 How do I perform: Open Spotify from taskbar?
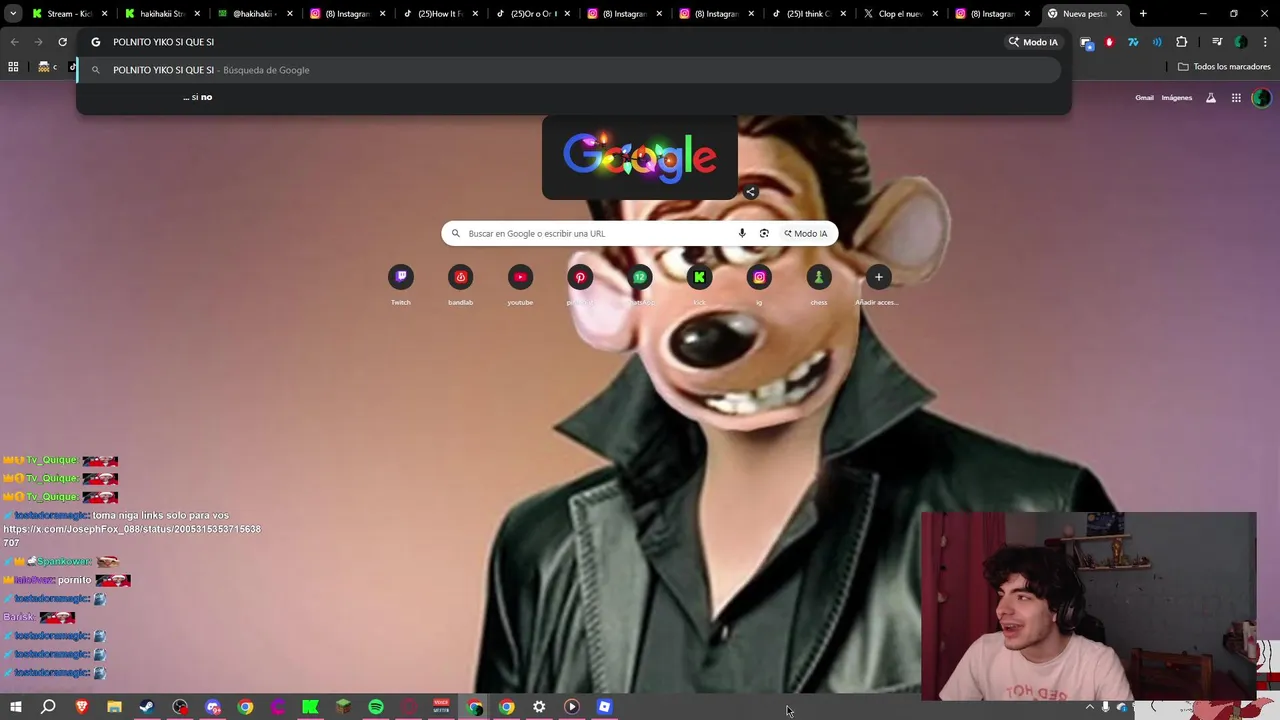click(376, 707)
